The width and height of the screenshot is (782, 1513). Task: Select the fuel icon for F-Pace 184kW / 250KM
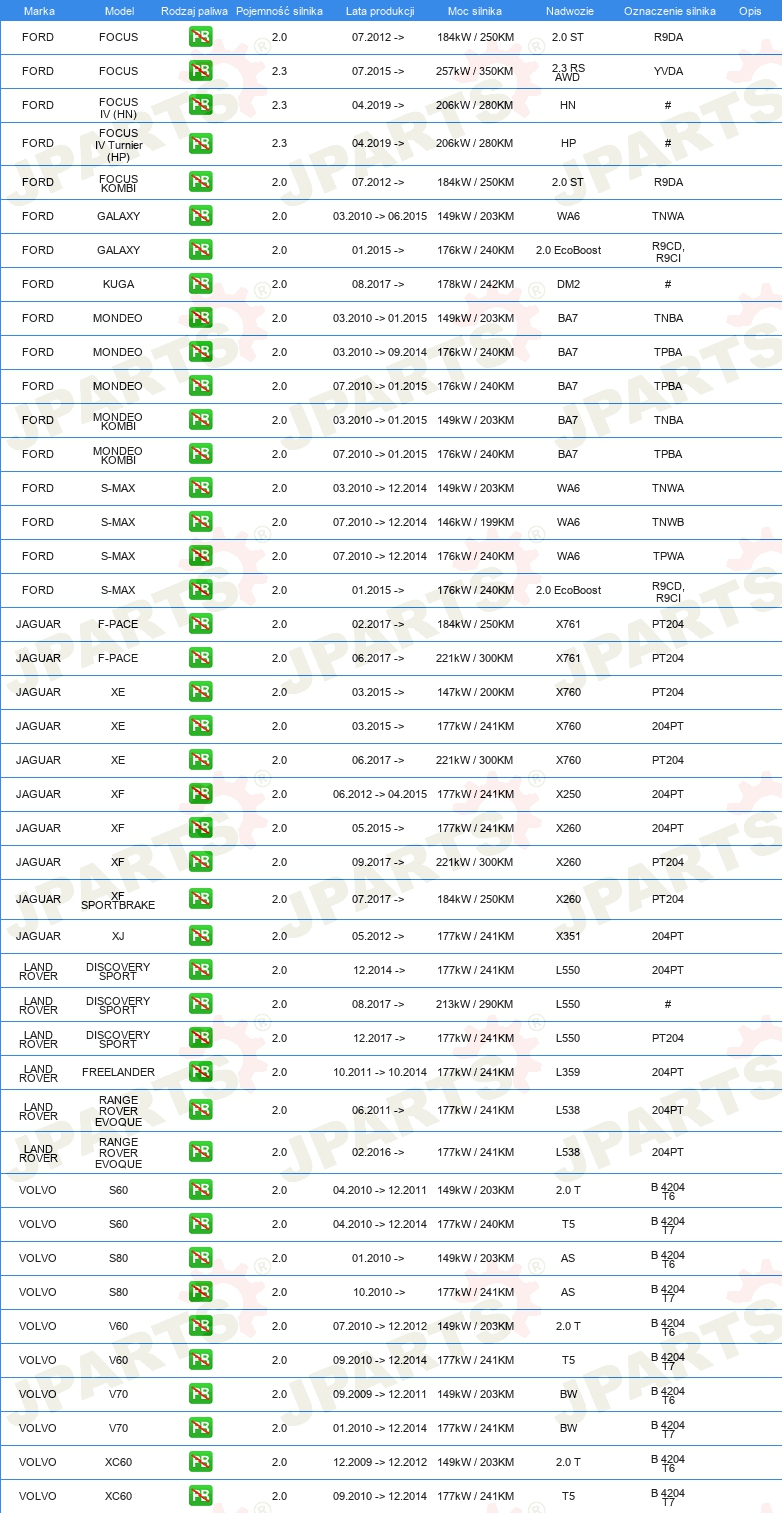coord(200,624)
